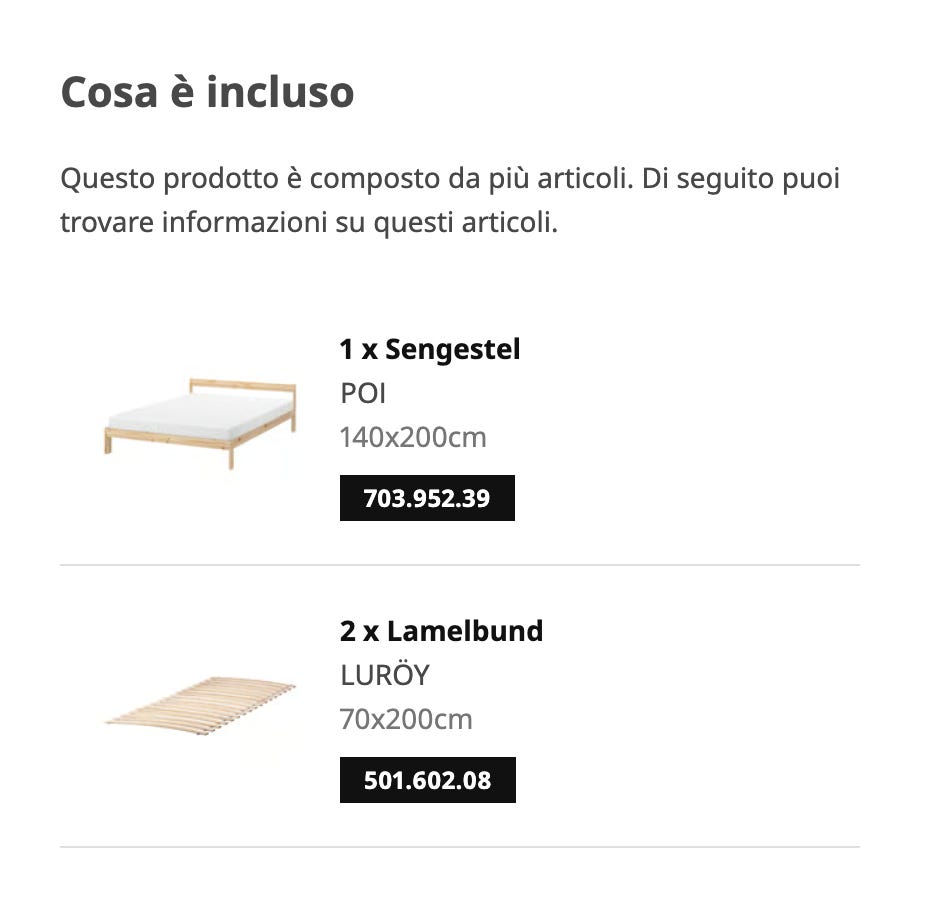Click the 70x200cm size text

(406, 720)
